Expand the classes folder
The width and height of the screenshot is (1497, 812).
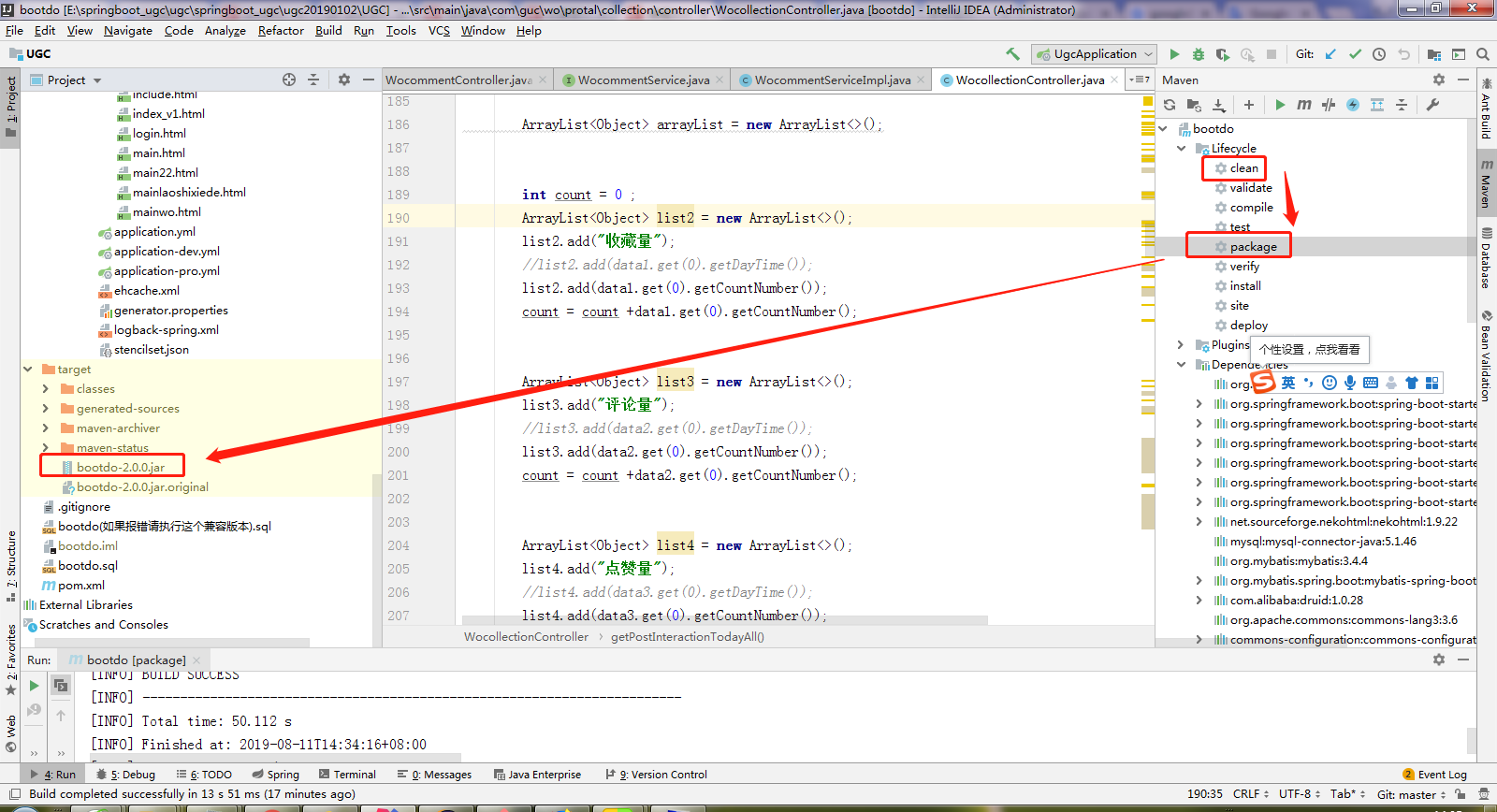point(45,389)
